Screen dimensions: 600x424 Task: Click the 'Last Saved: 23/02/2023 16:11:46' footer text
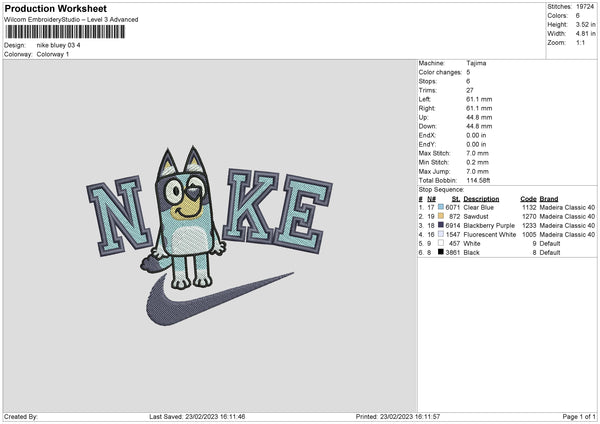coord(197,416)
